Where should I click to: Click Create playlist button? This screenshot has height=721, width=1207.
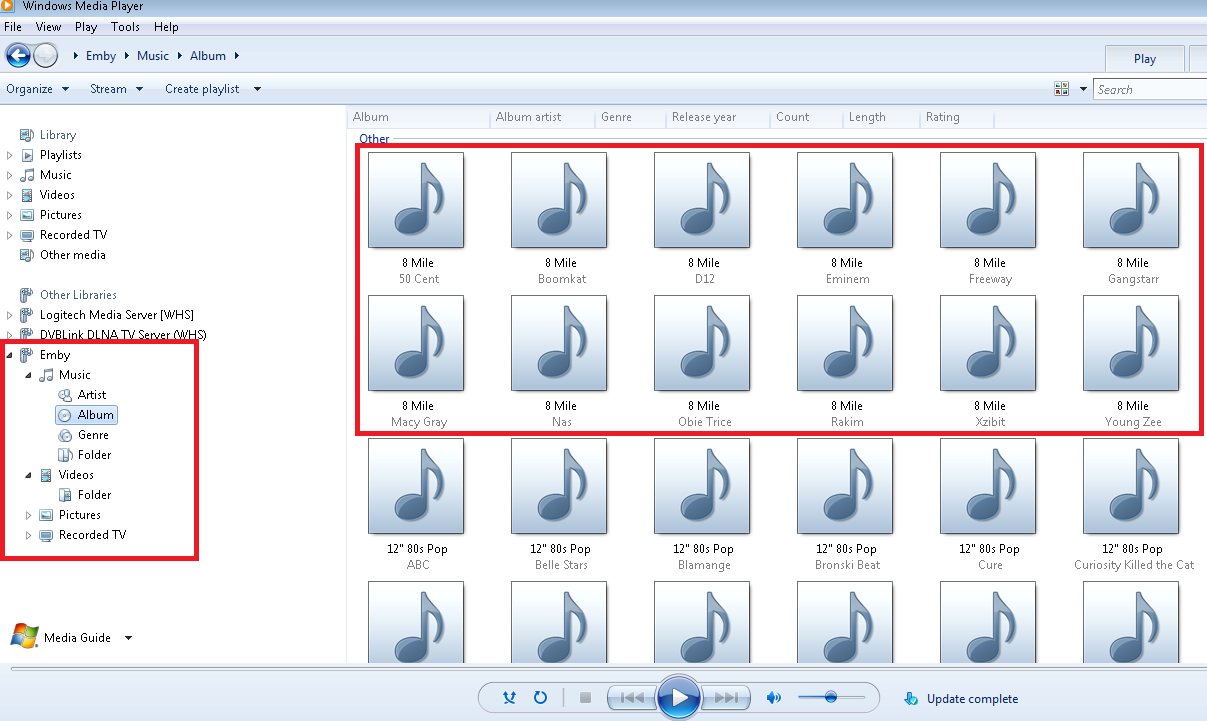[x=202, y=89]
